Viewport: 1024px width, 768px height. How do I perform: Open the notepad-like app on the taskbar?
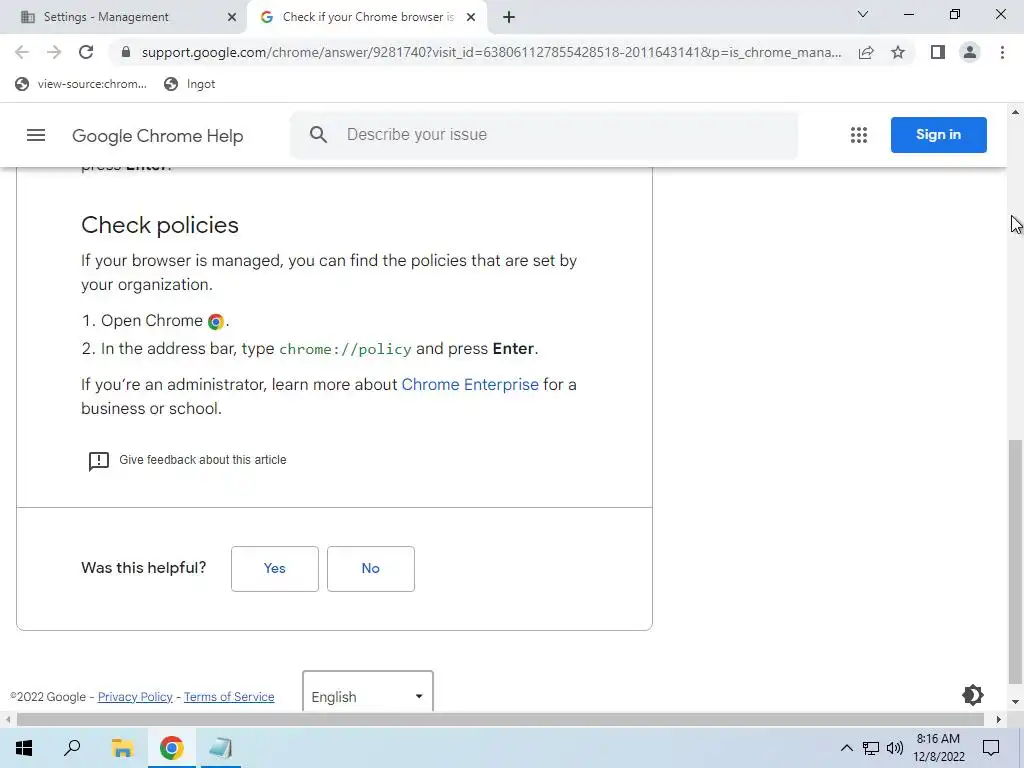221,748
